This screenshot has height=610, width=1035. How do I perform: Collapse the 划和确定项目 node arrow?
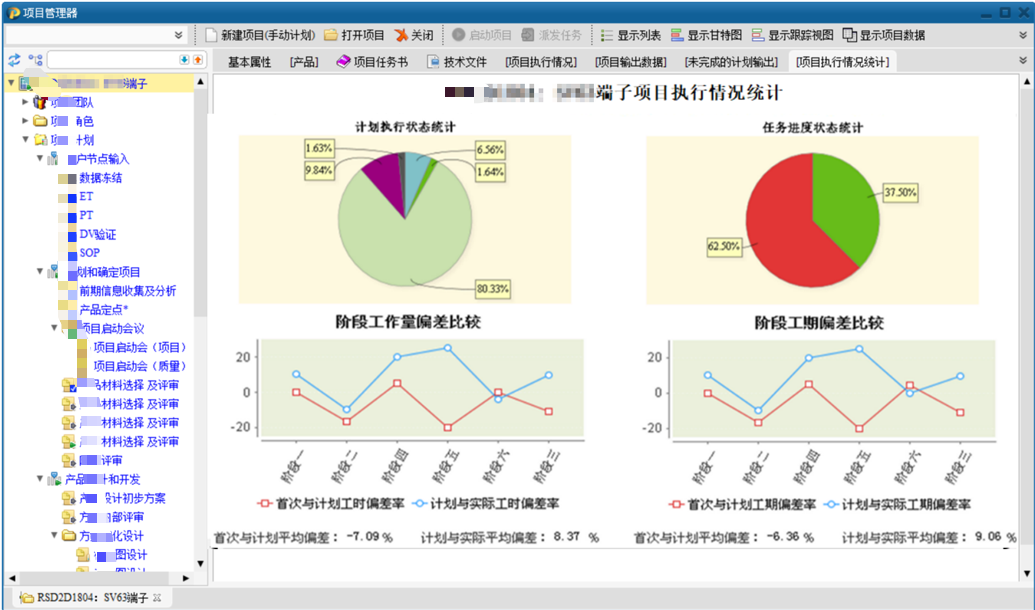tap(40, 271)
